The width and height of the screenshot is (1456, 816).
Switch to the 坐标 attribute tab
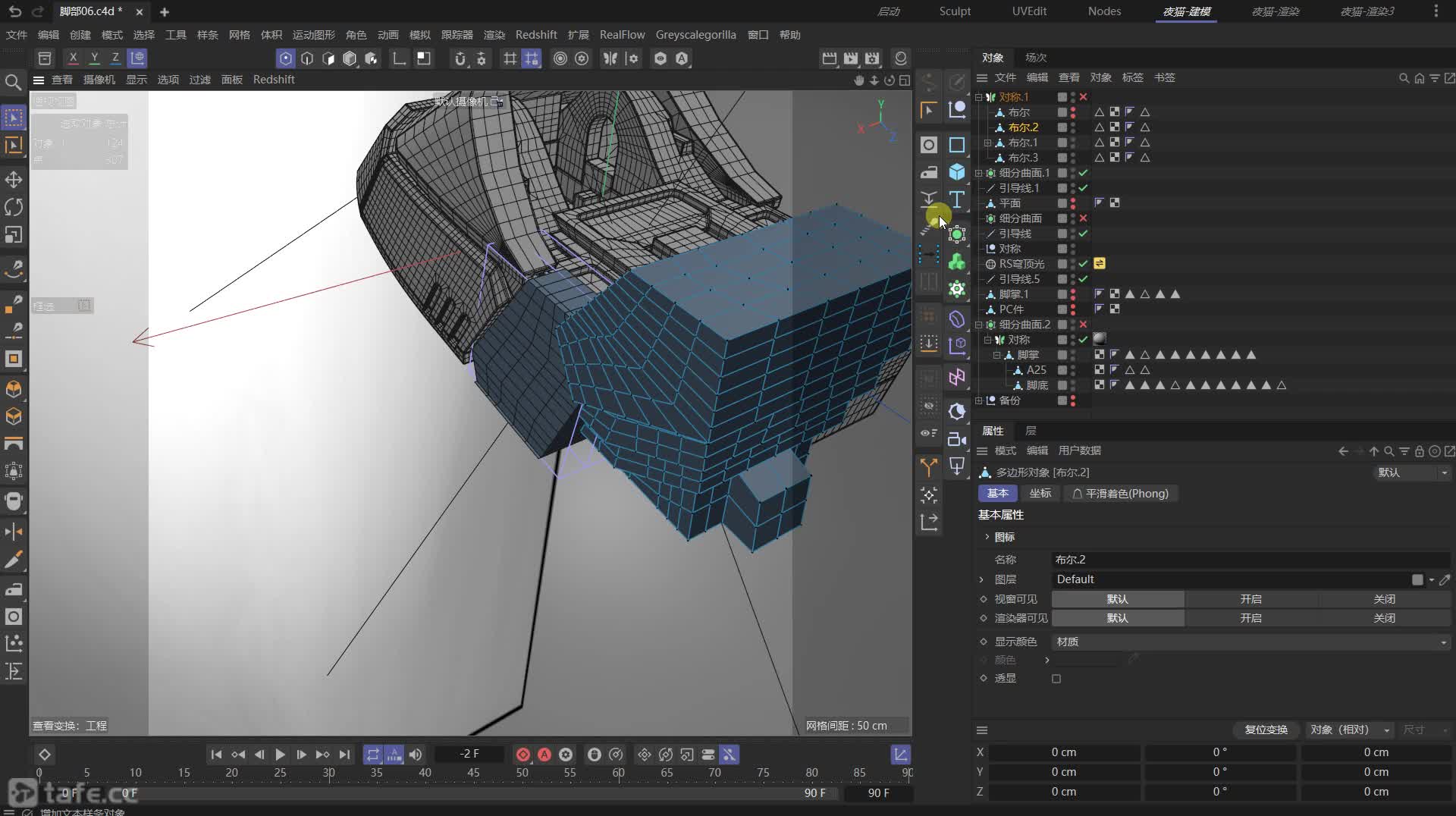(1040, 494)
